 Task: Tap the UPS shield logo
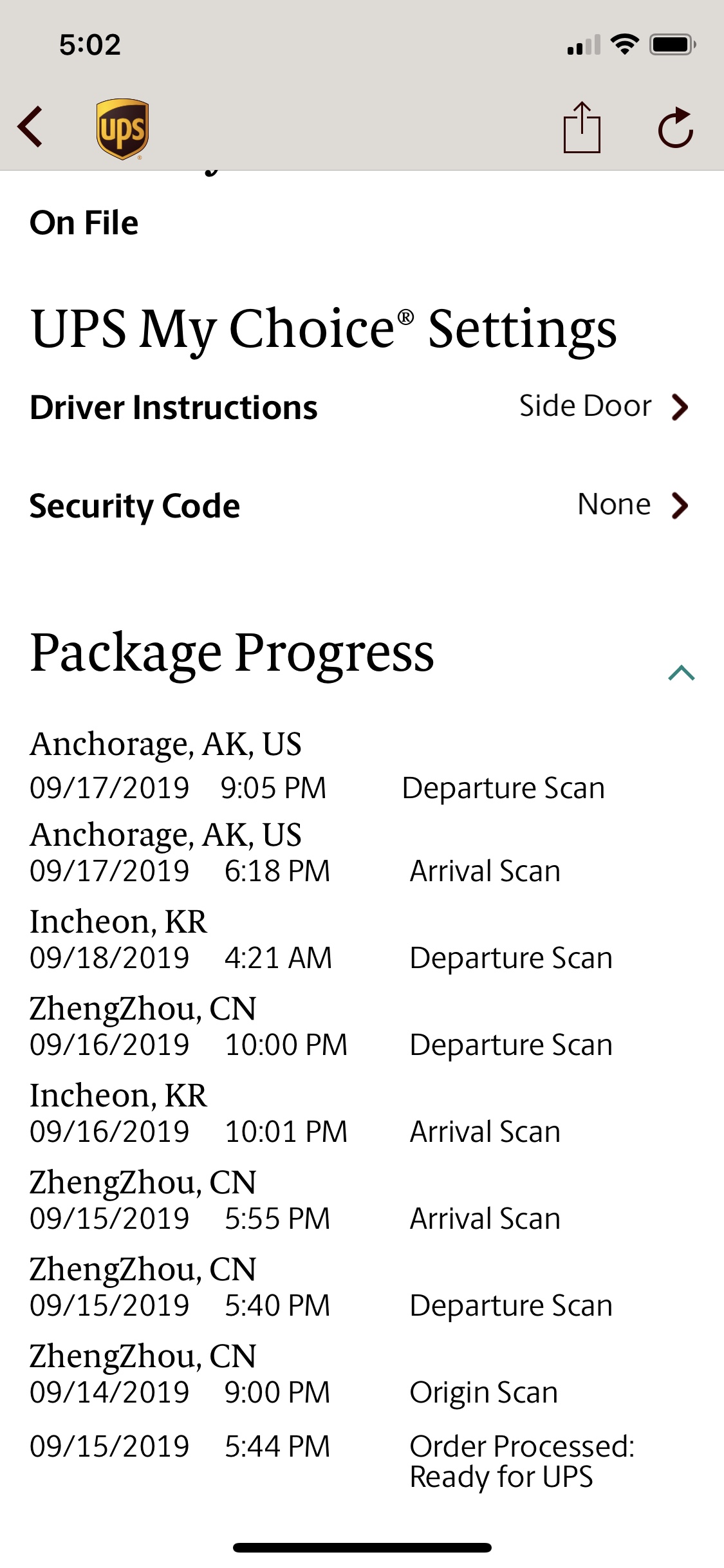point(122,128)
